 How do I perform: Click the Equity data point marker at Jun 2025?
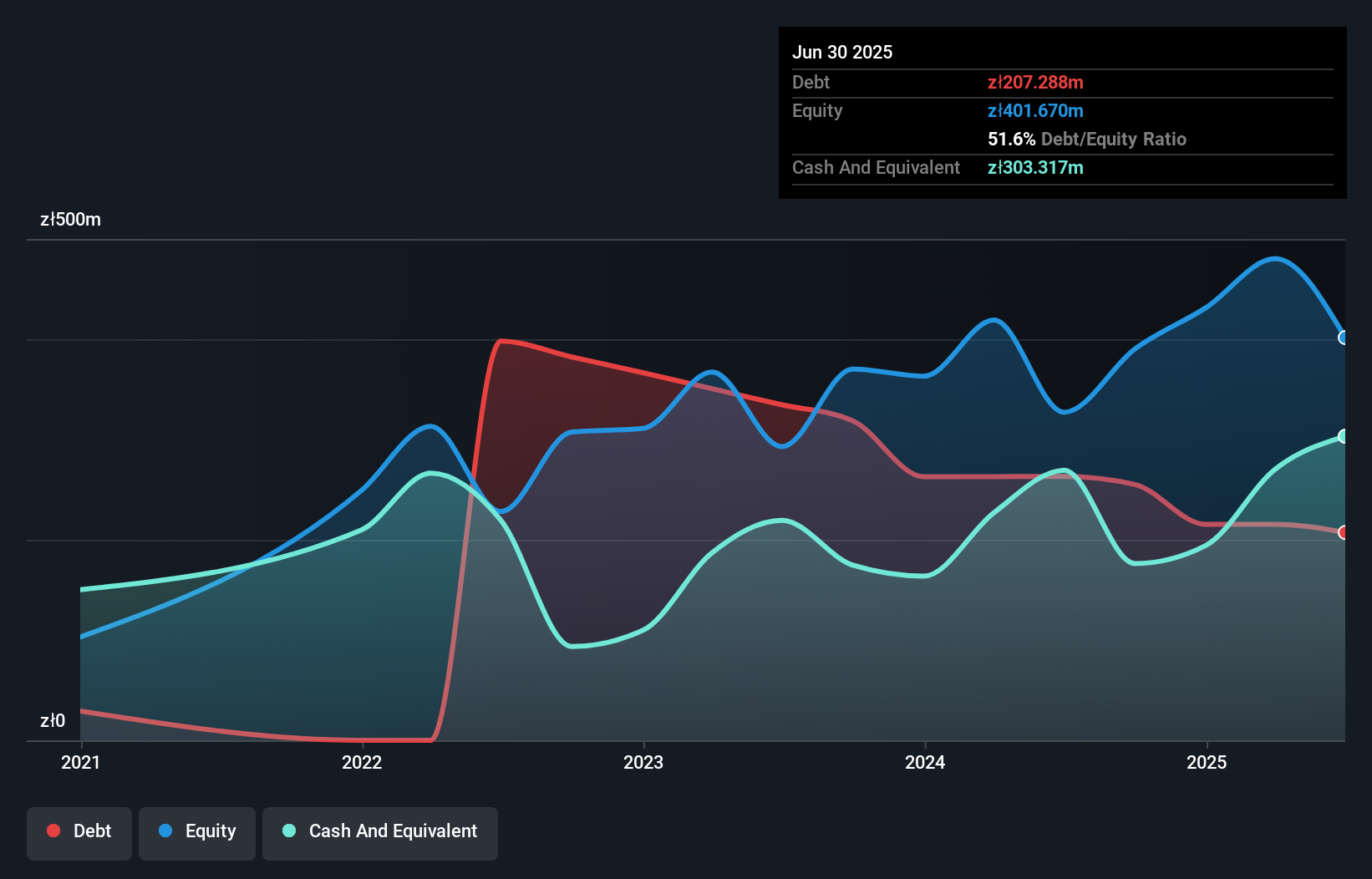1344,338
